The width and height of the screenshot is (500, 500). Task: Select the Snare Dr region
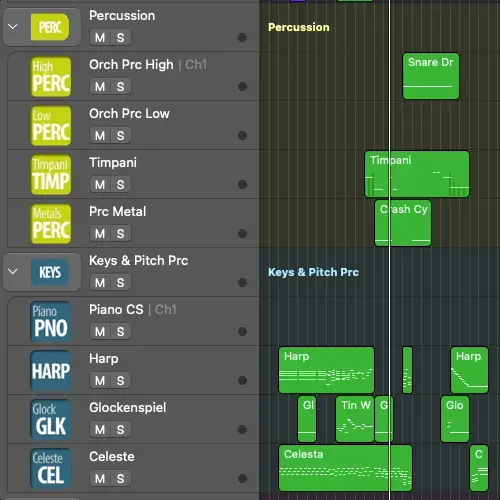[x=431, y=76]
